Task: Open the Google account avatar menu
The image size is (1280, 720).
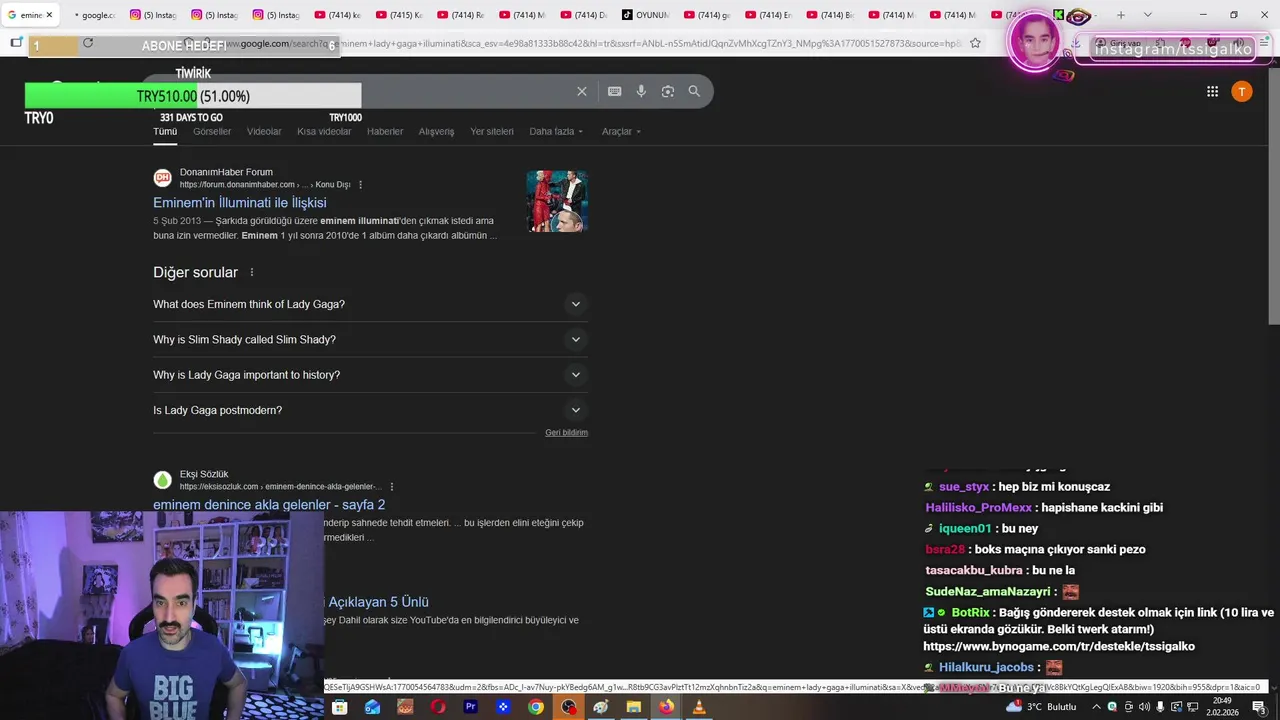Action: [1242, 91]
